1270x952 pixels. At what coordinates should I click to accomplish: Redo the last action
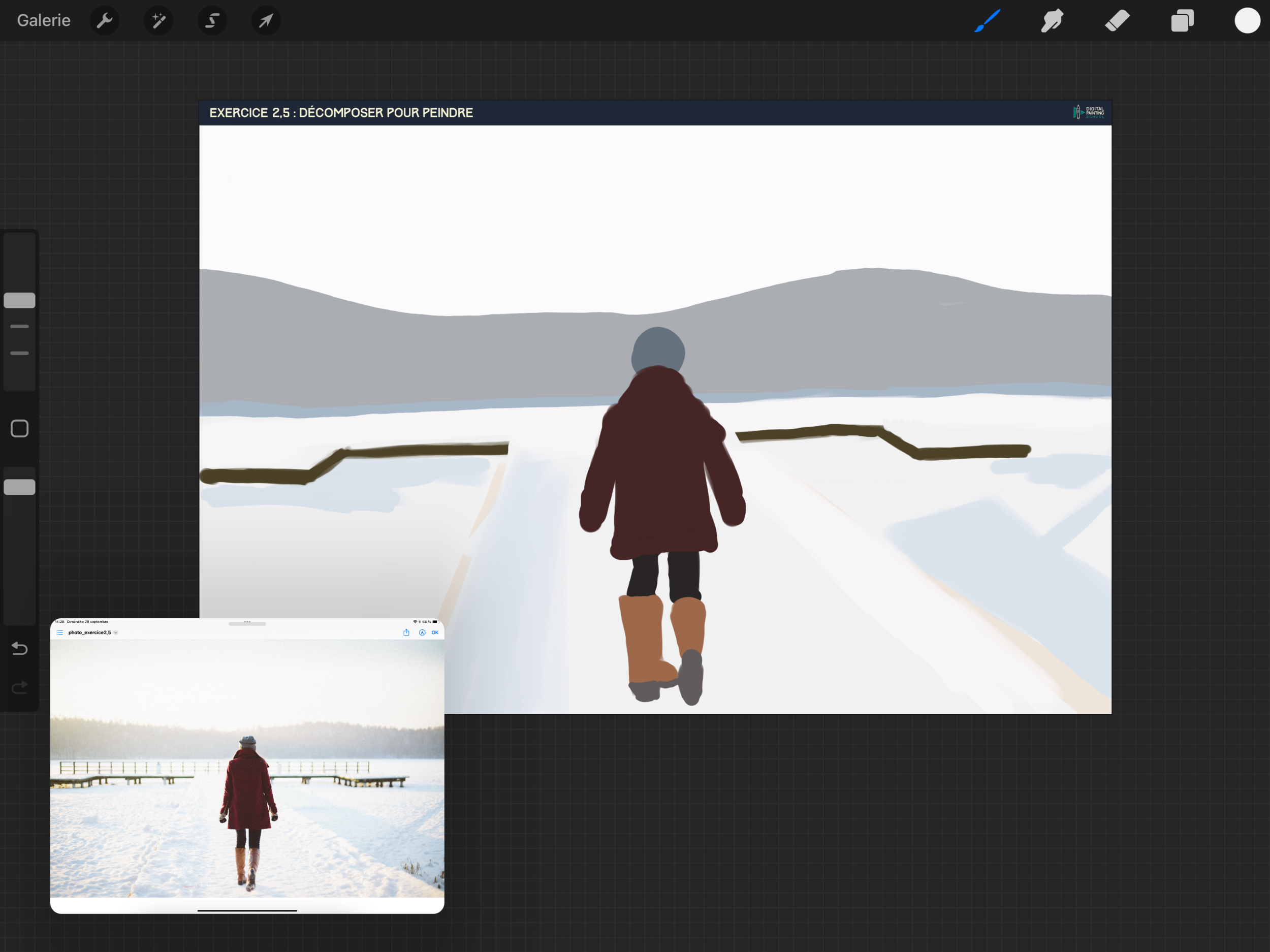pyautogui.click(x=19, y=687)
